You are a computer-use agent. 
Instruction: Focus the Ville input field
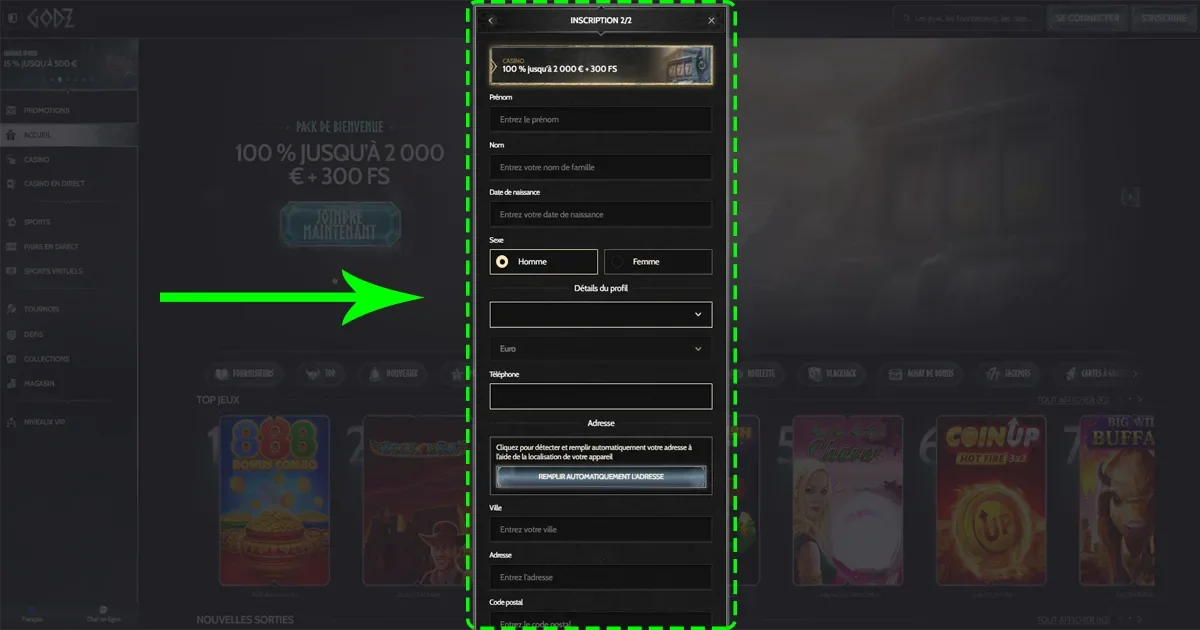click(x=601, y=529)
